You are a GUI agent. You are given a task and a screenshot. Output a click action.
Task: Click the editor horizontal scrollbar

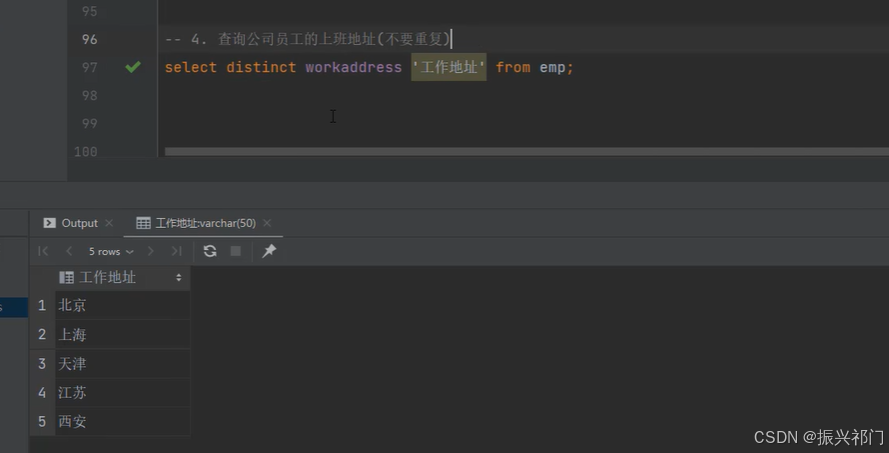(527, 151)
